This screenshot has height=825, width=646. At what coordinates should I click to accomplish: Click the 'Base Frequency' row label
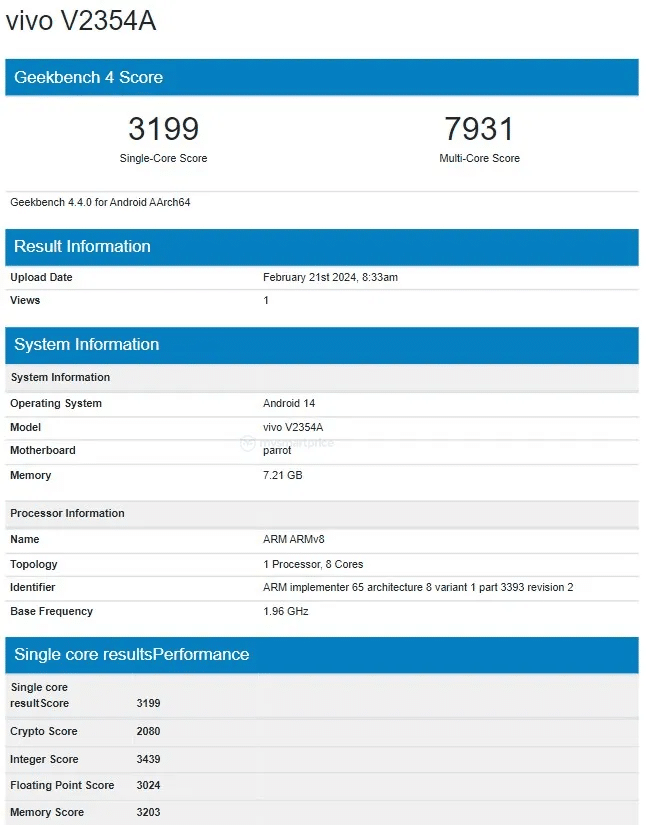coord(52,611)
